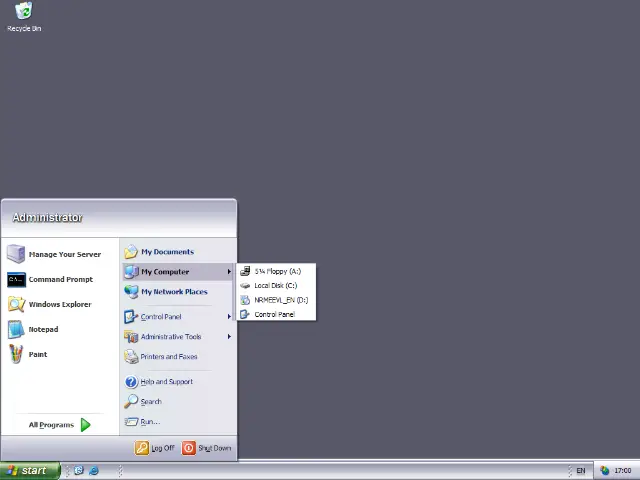Click the Notepad label
Image resolution: width=640 pixels, height=480 pixels.
tap(43, 329)
